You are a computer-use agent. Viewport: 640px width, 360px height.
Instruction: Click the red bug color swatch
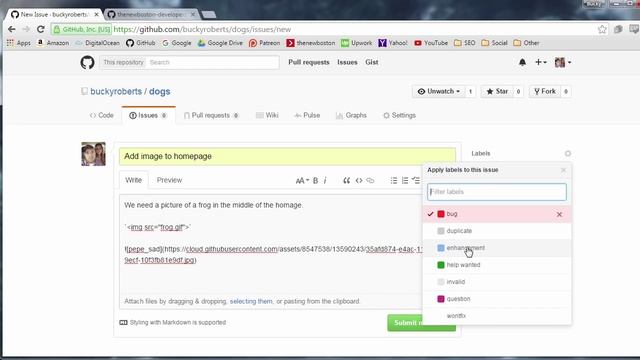[441, 214]
